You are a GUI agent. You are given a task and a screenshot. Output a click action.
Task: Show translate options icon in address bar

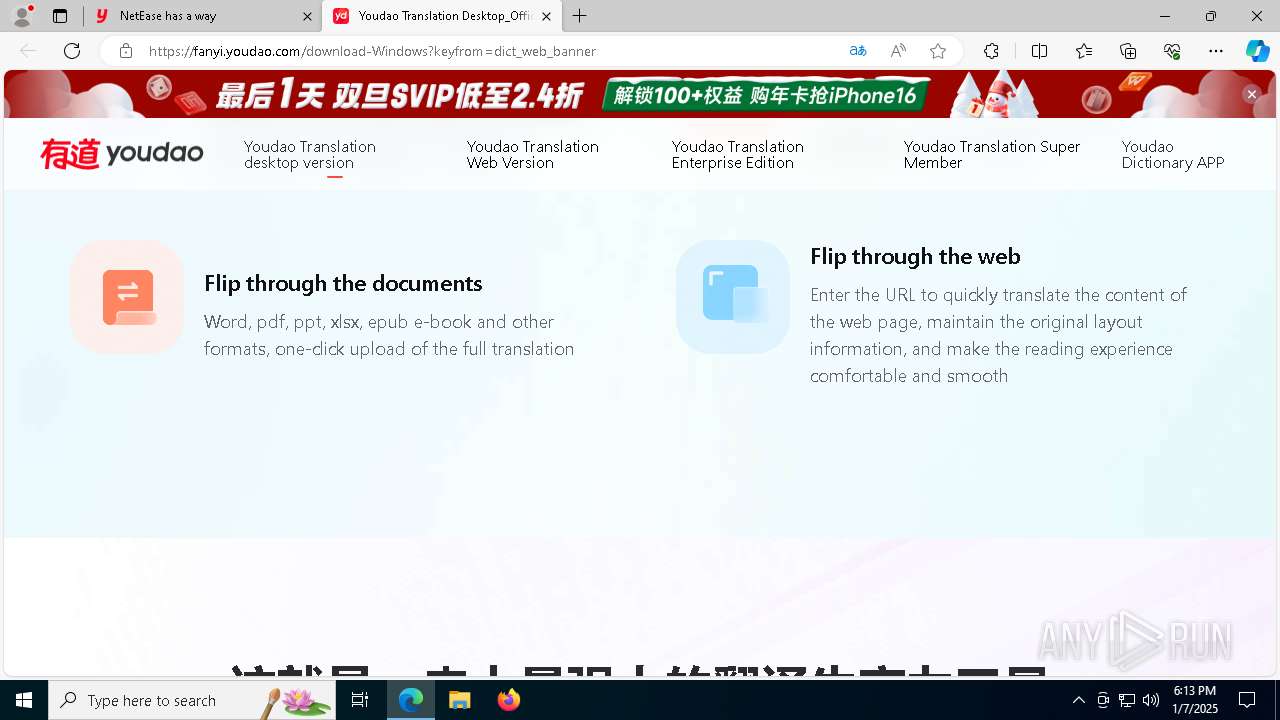[x=858, y=51]
